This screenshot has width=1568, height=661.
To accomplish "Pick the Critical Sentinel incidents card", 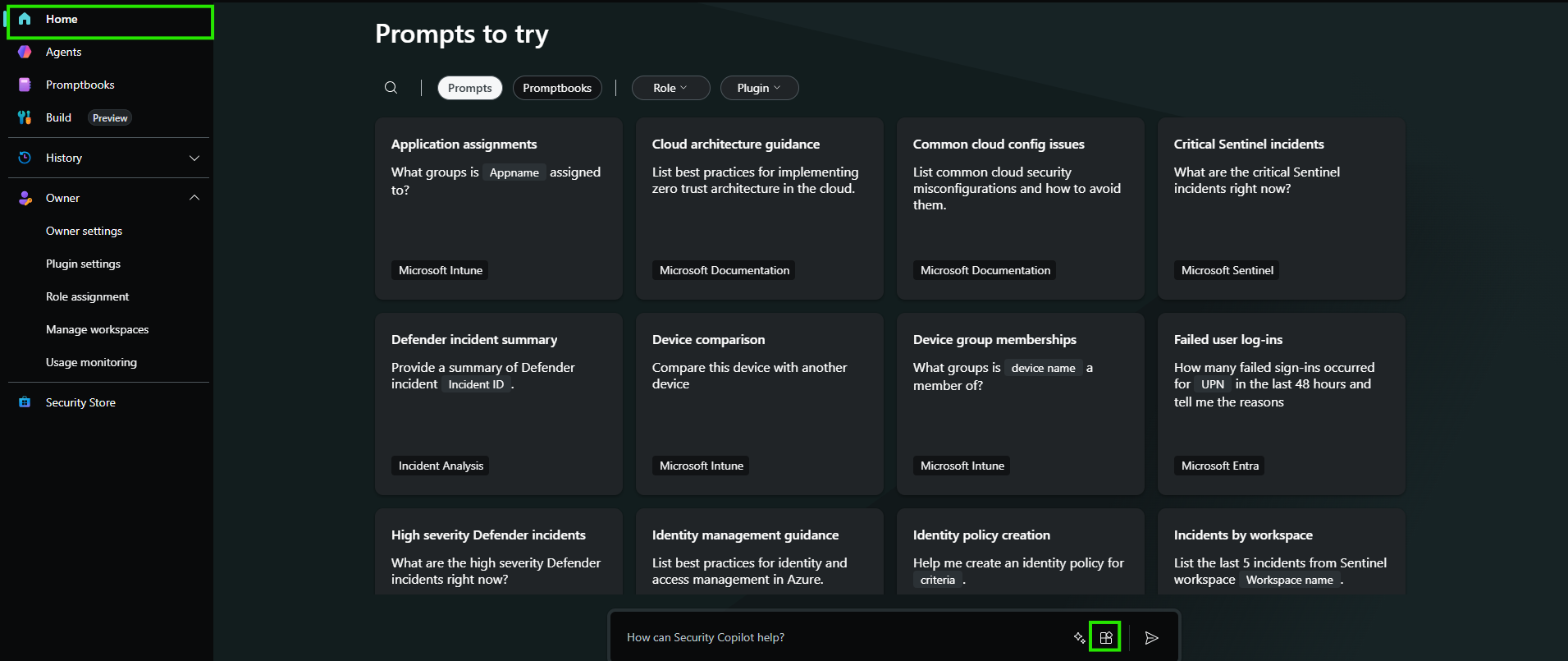I will [x=1282, y=209].
